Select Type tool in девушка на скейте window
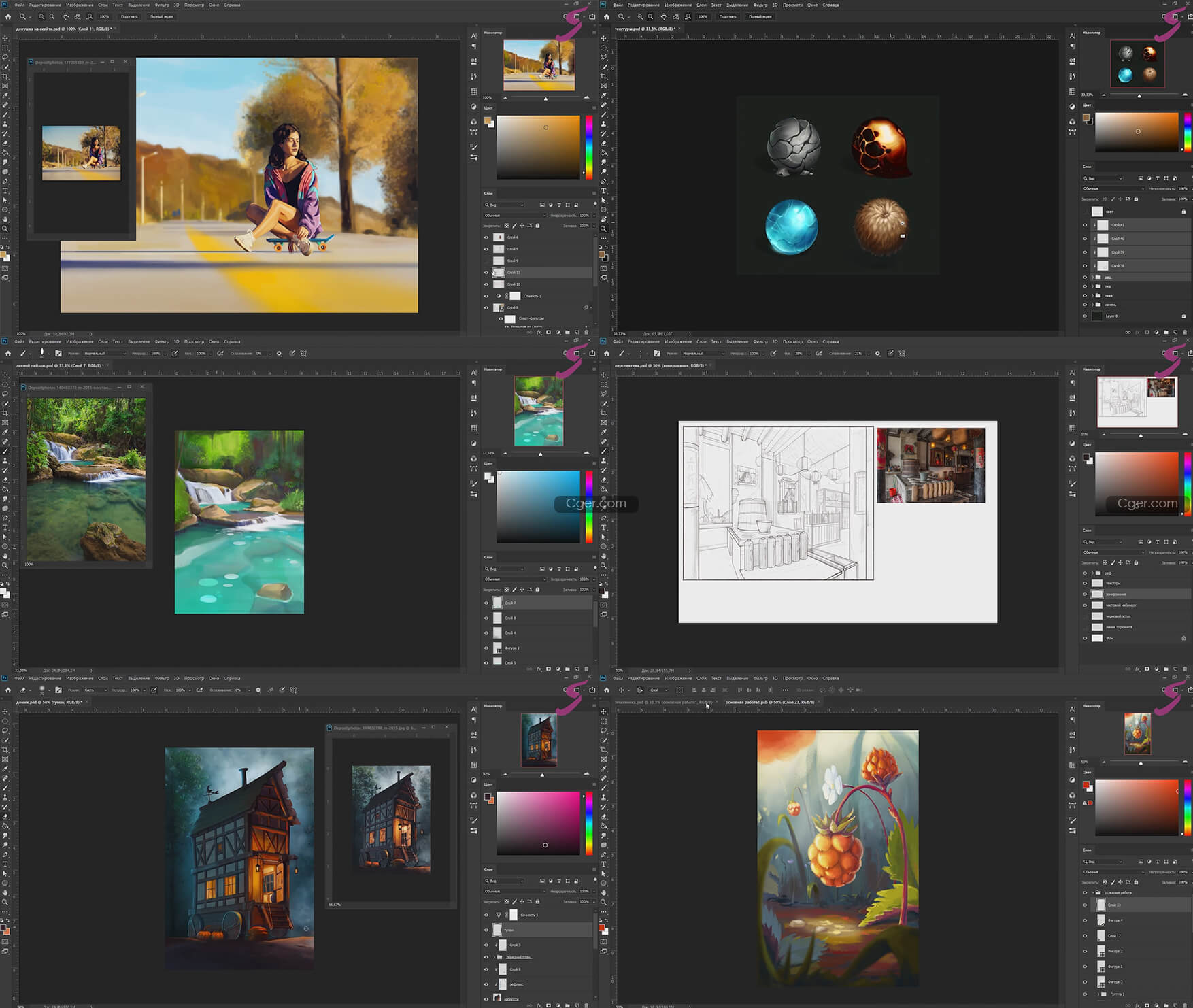The width and height of the screenshot is (1193, 1008). (5, 191)
